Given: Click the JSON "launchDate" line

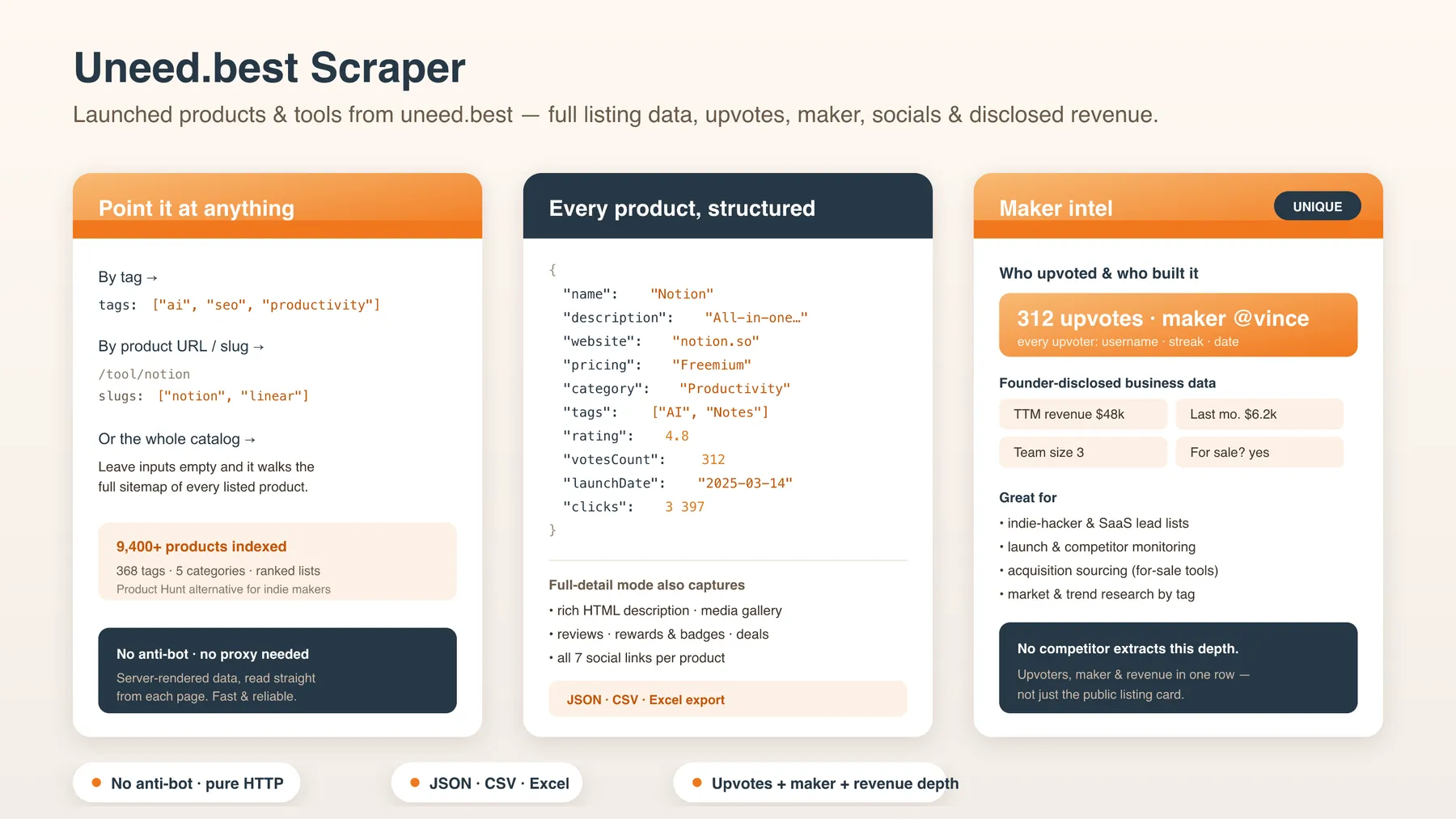Looking at the screenshot, I should click(678, 483).
